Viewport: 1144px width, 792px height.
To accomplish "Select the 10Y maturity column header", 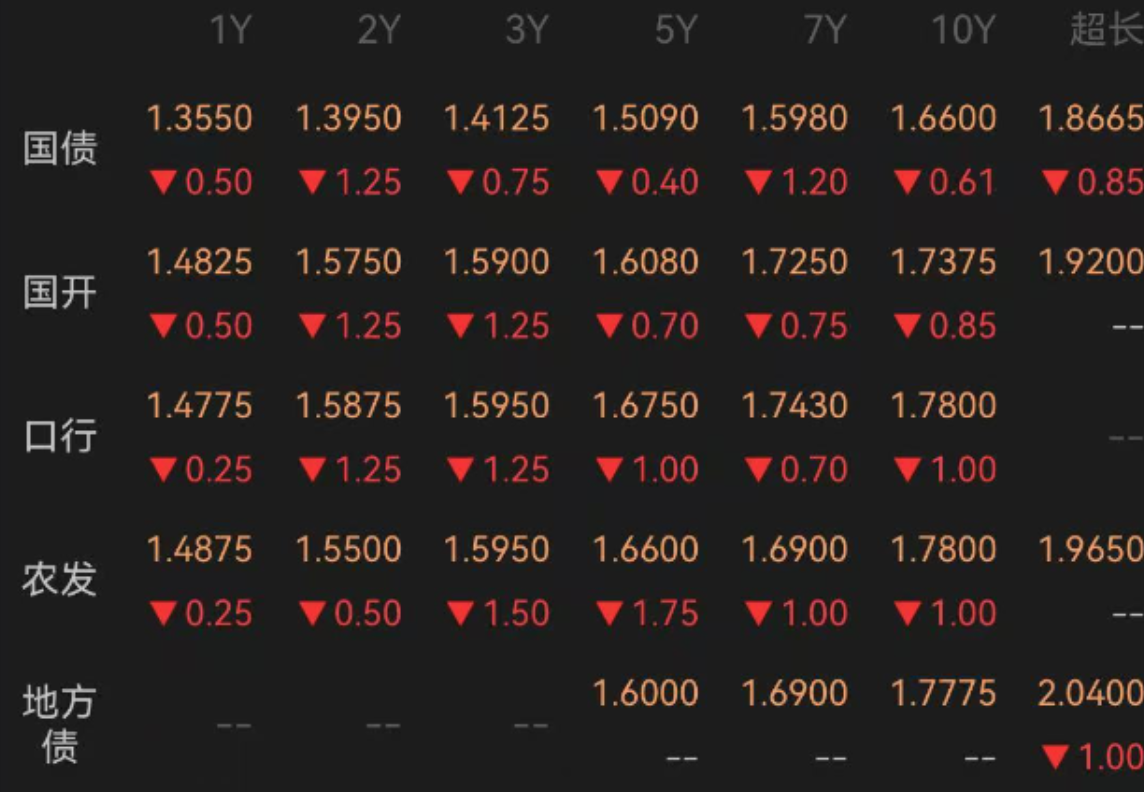I will click(x=963, y=31).
